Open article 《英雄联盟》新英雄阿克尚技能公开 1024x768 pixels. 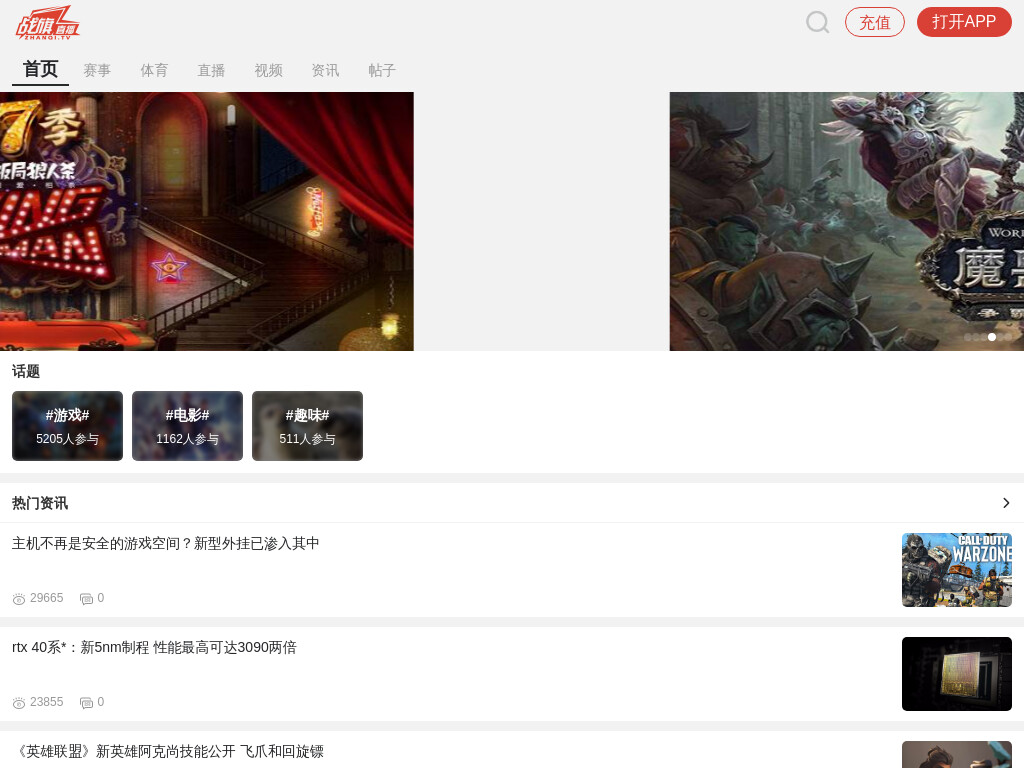coord(168,751)
